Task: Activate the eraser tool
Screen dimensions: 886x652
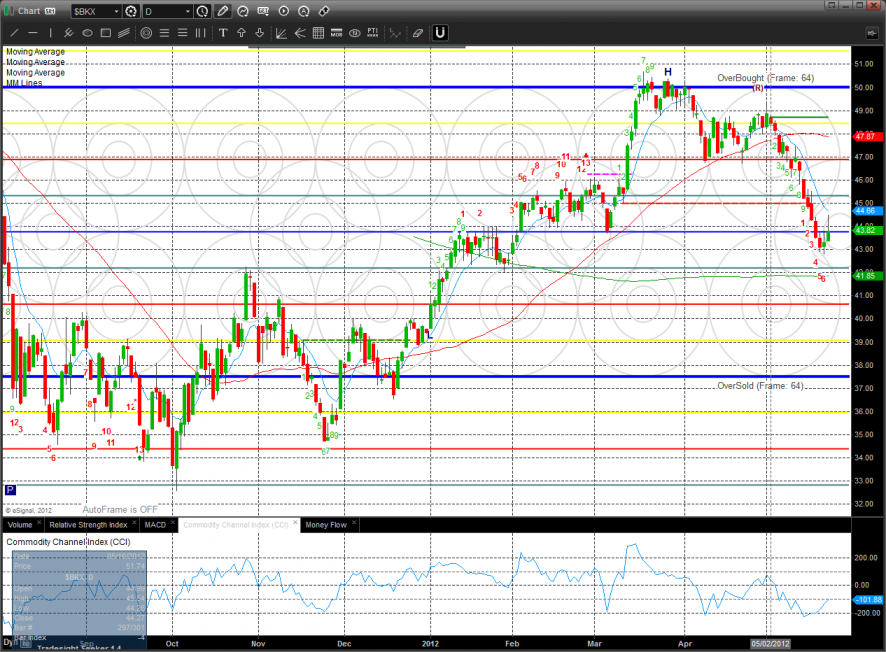Action: coord(417,32)
